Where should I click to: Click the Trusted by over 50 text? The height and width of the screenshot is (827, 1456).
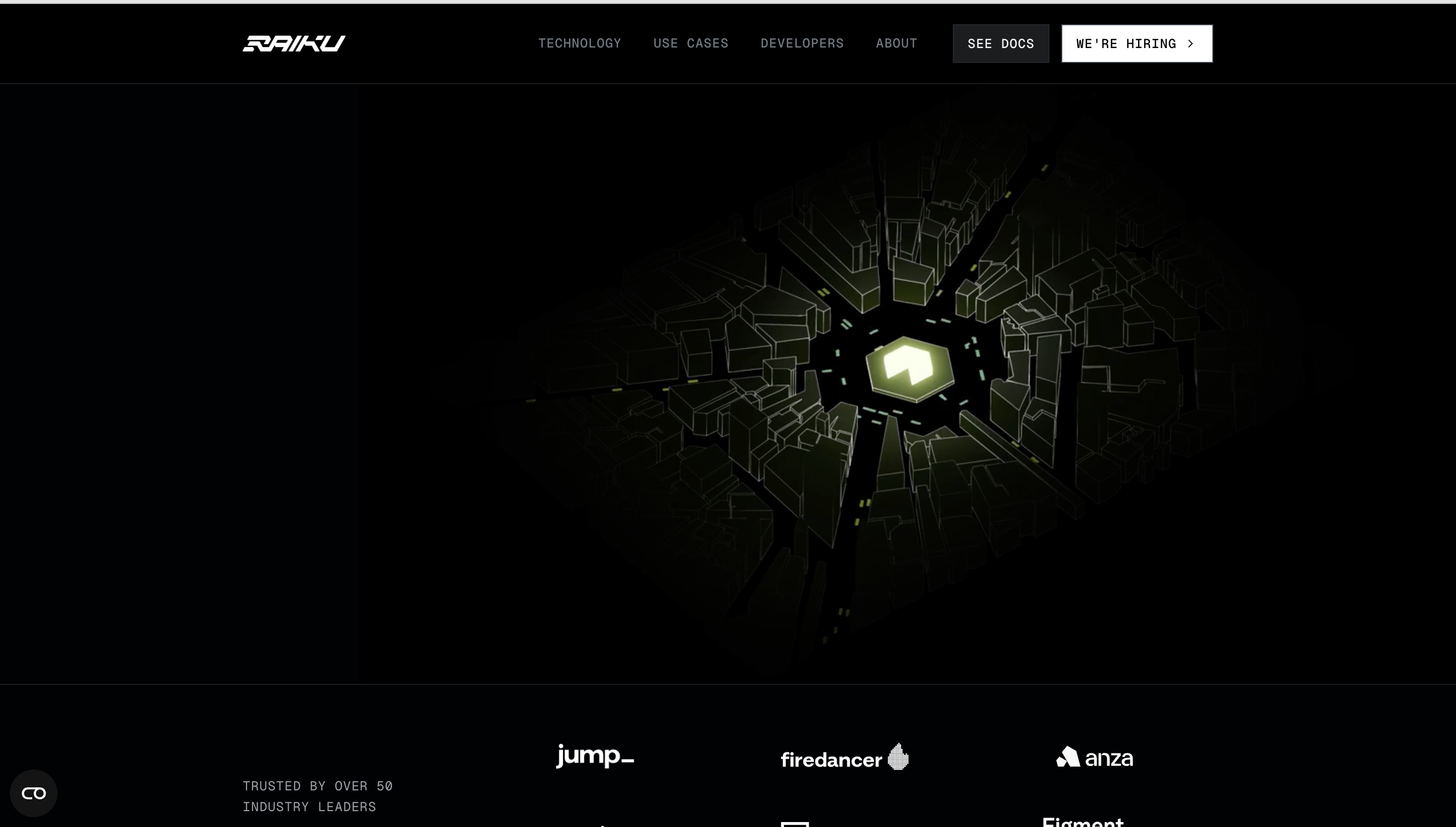click(x=317, y=786)
